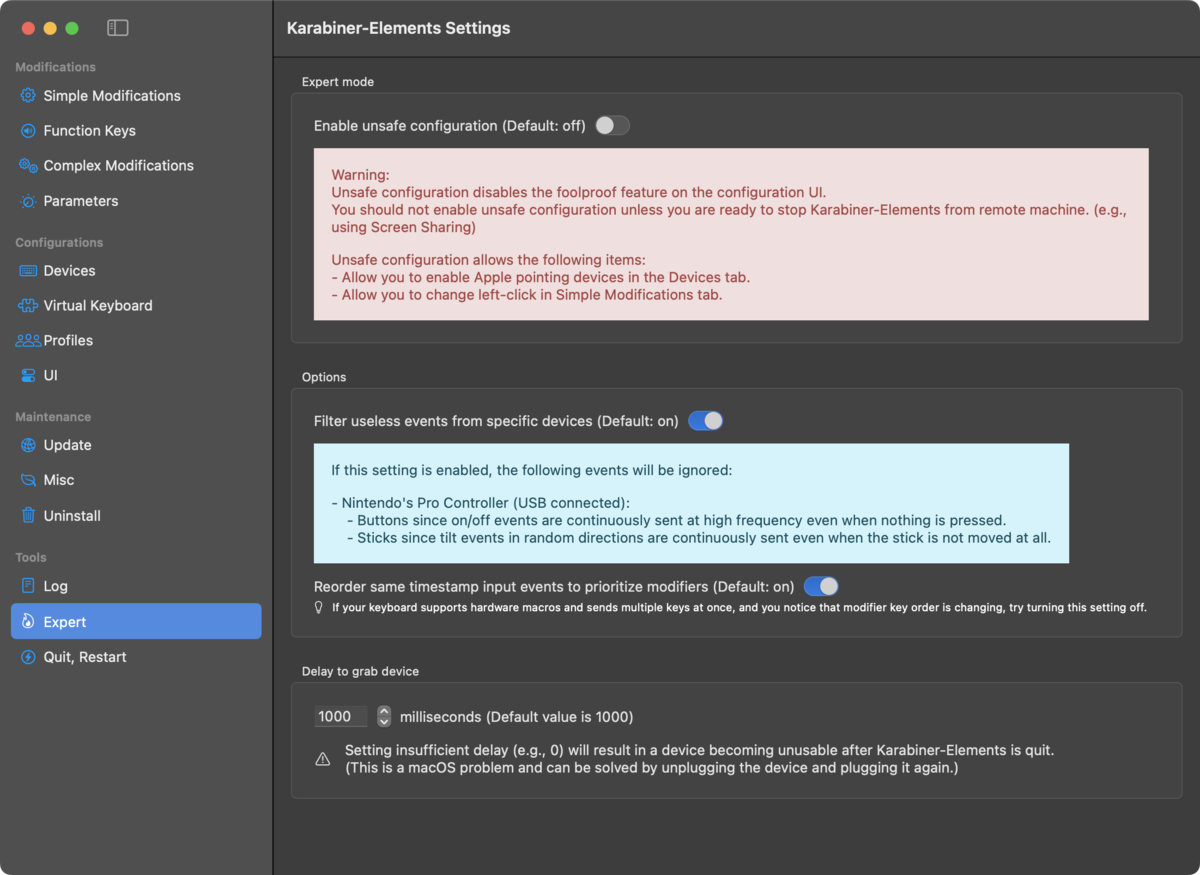Select the UI sidebar entry
1200x875 pixels.
coord(136,376)
